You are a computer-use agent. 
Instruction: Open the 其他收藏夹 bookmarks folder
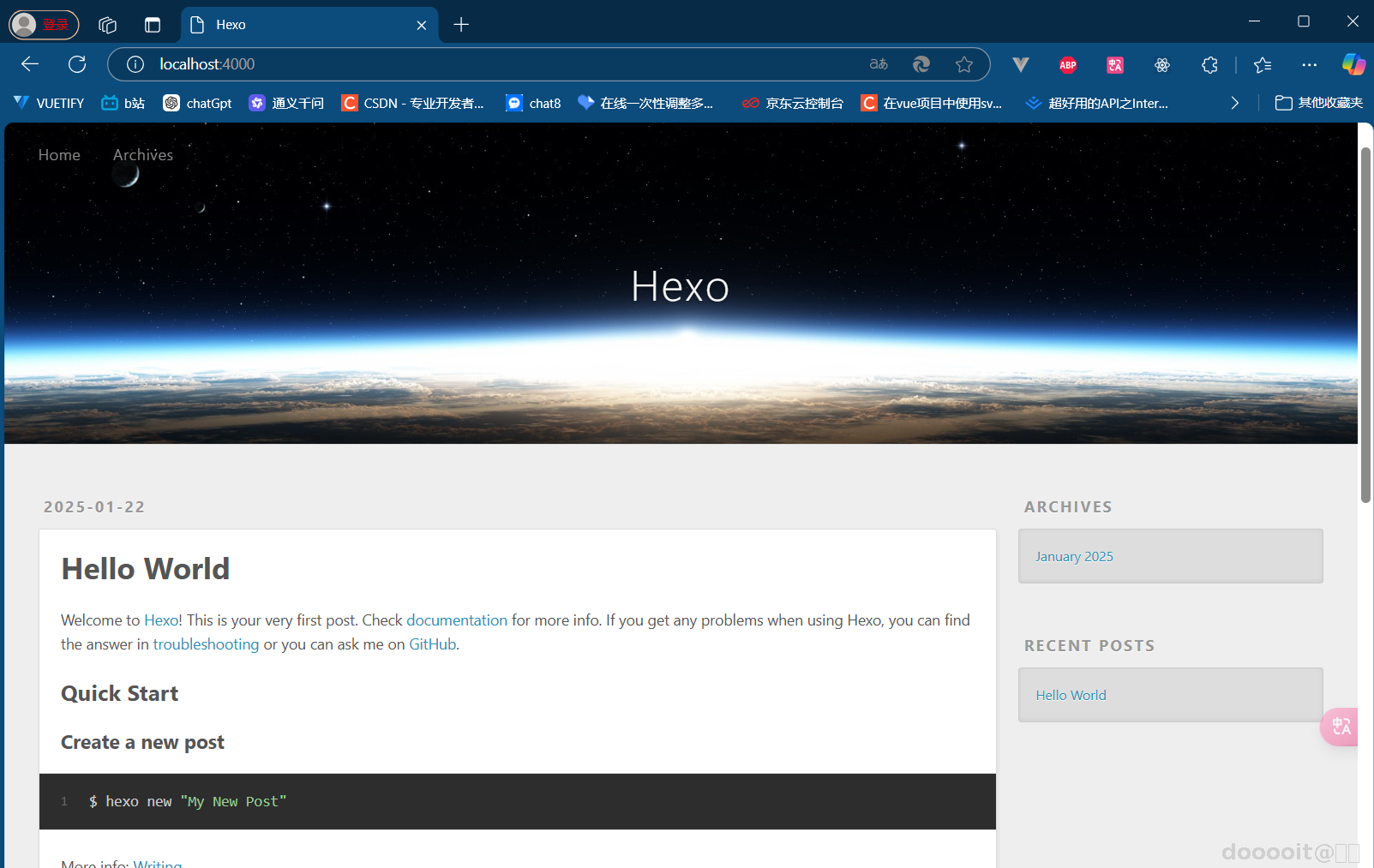1319,103
